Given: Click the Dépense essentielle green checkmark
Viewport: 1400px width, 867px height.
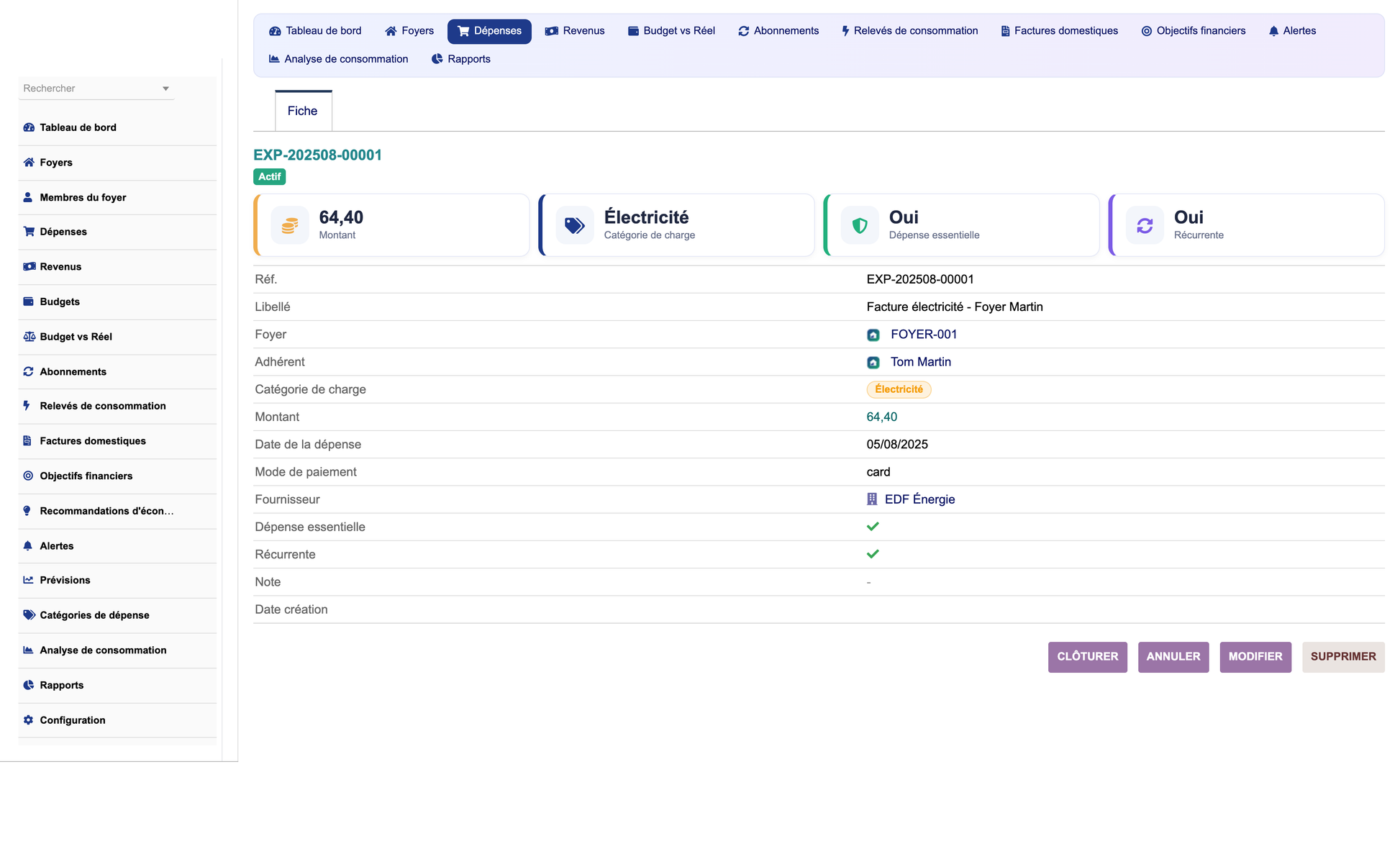Looking at the screenshot, I should 873,527.
